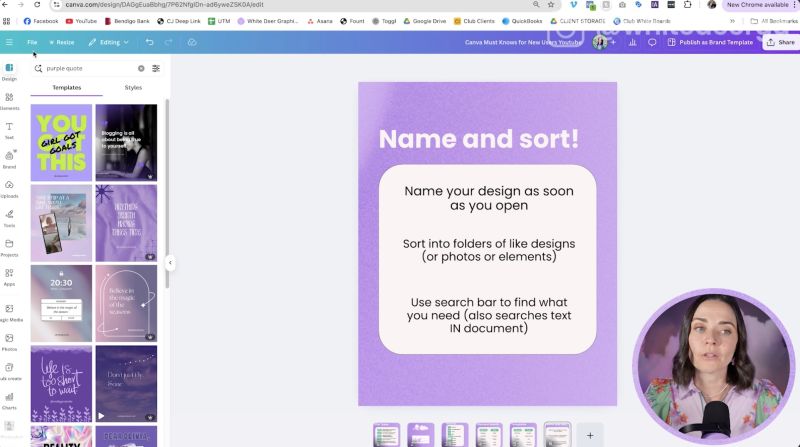Open the Photos panel in sidebar
The height and width of the screenshot is (447, 800).
(x=9, y=343)
